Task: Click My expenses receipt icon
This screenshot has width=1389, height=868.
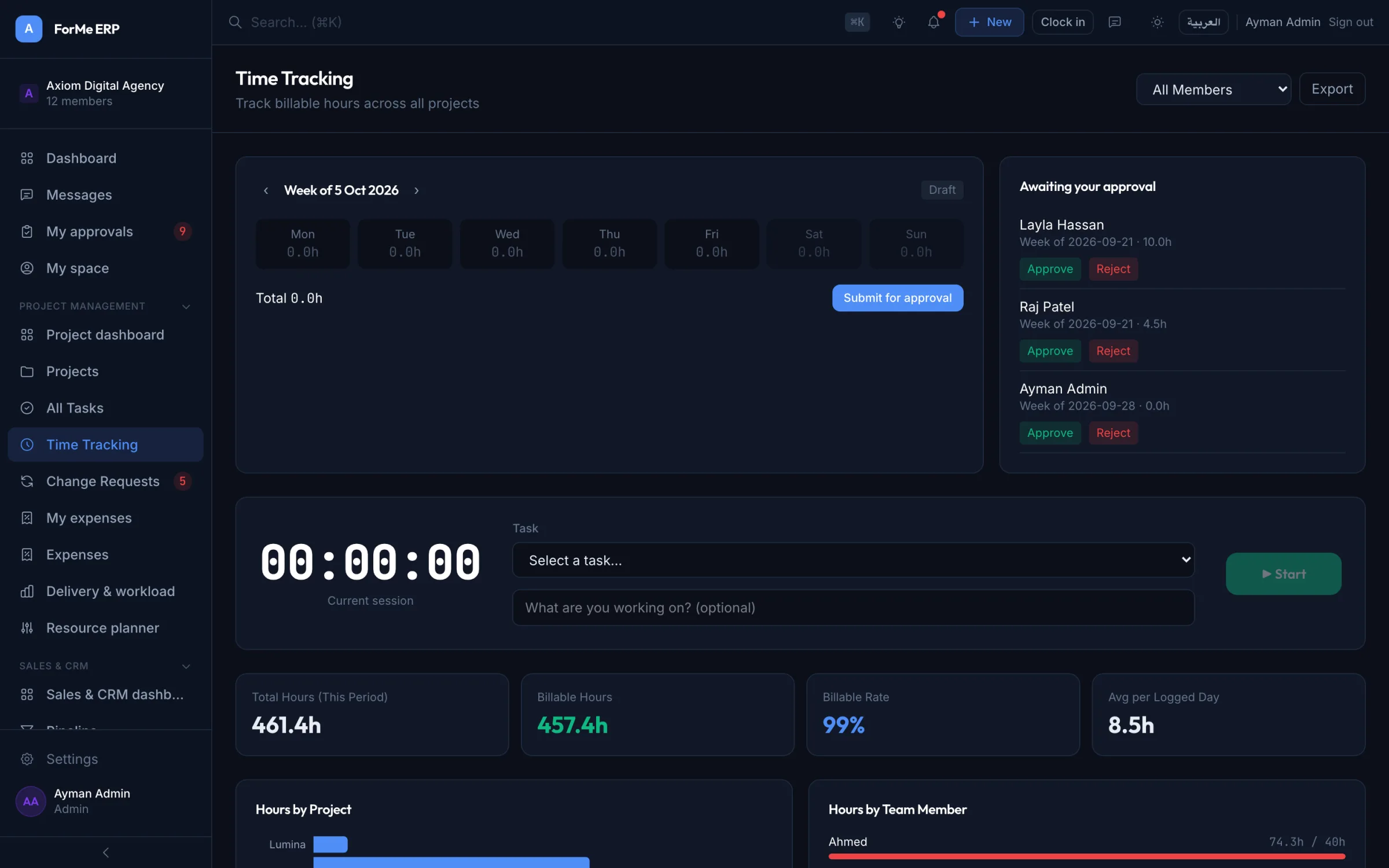Action: click(27, 518)
